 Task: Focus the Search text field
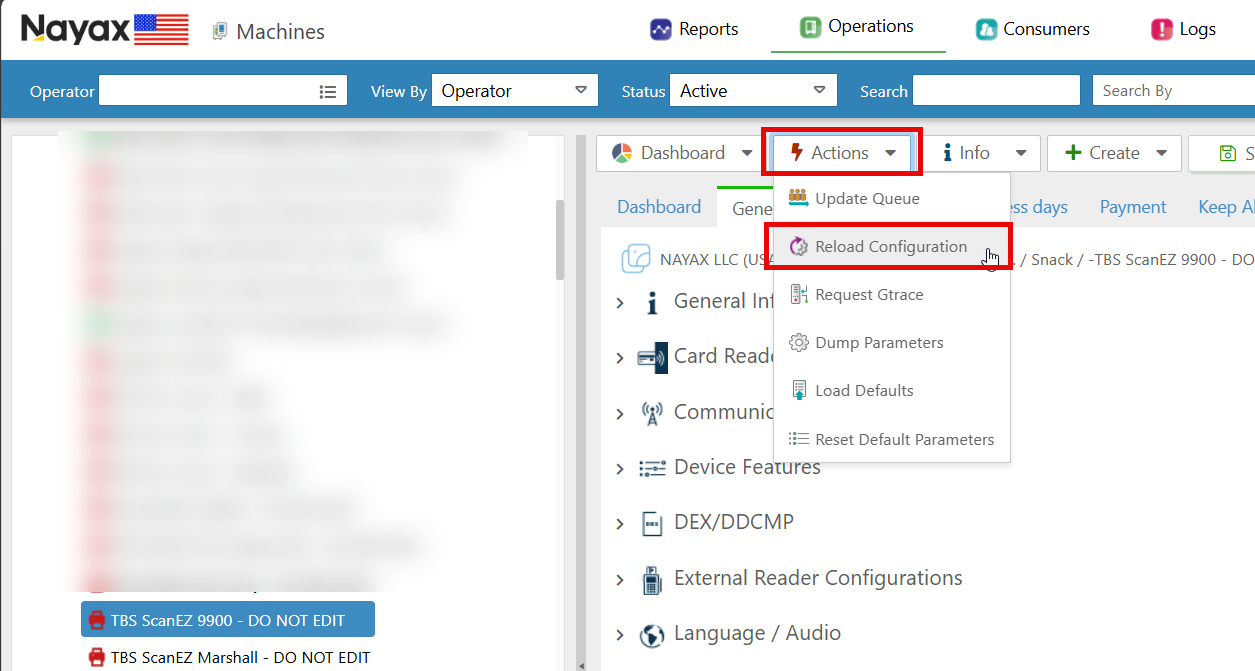(x=996, y=91)
